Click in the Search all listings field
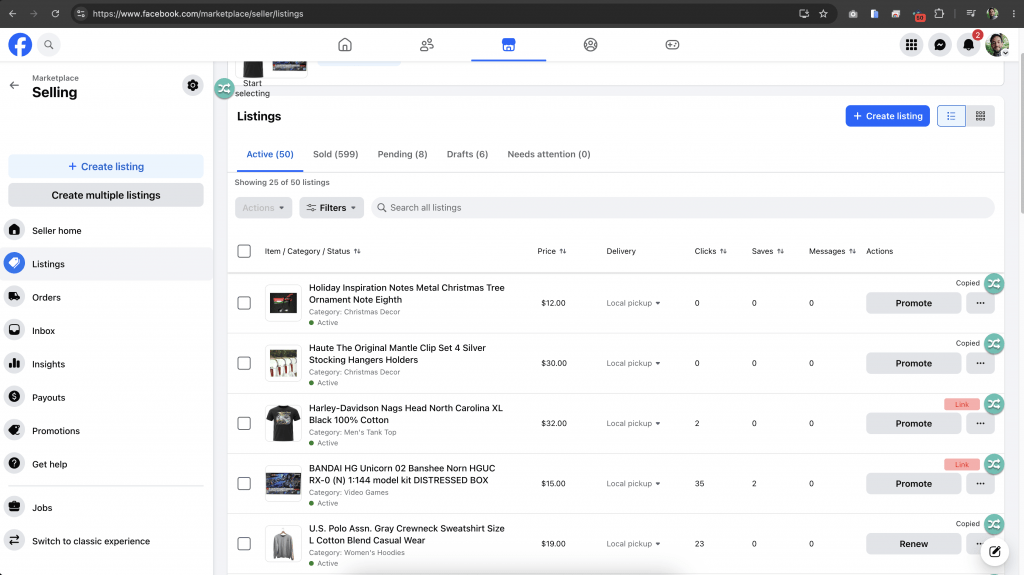The image size is (1024, 575). point(683,208)
